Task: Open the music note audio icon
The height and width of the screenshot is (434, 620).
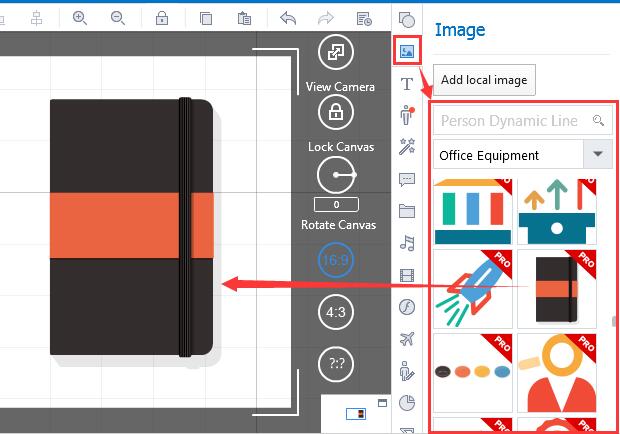Action: (407, 243)
